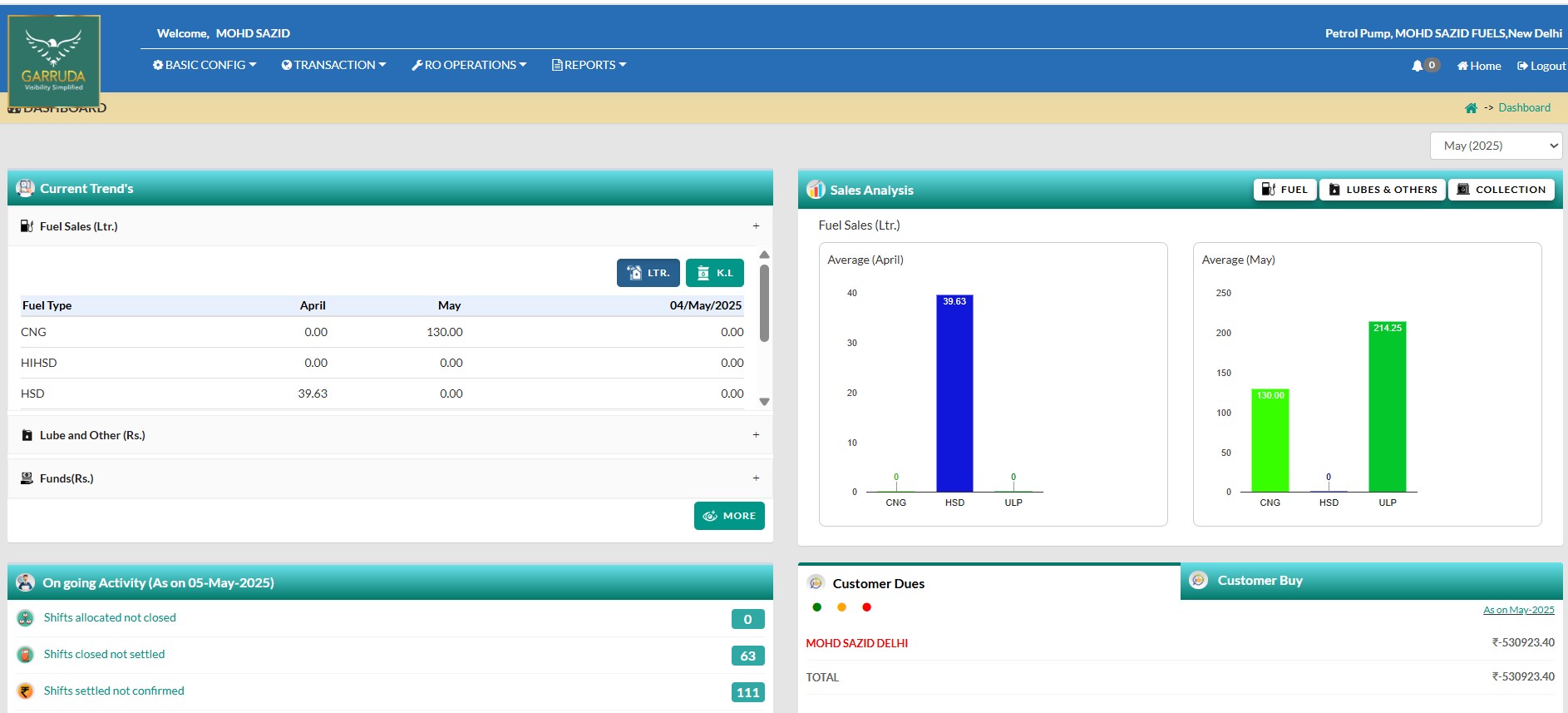Click the icon beside Shifts closed not settled

pos(26,655)
